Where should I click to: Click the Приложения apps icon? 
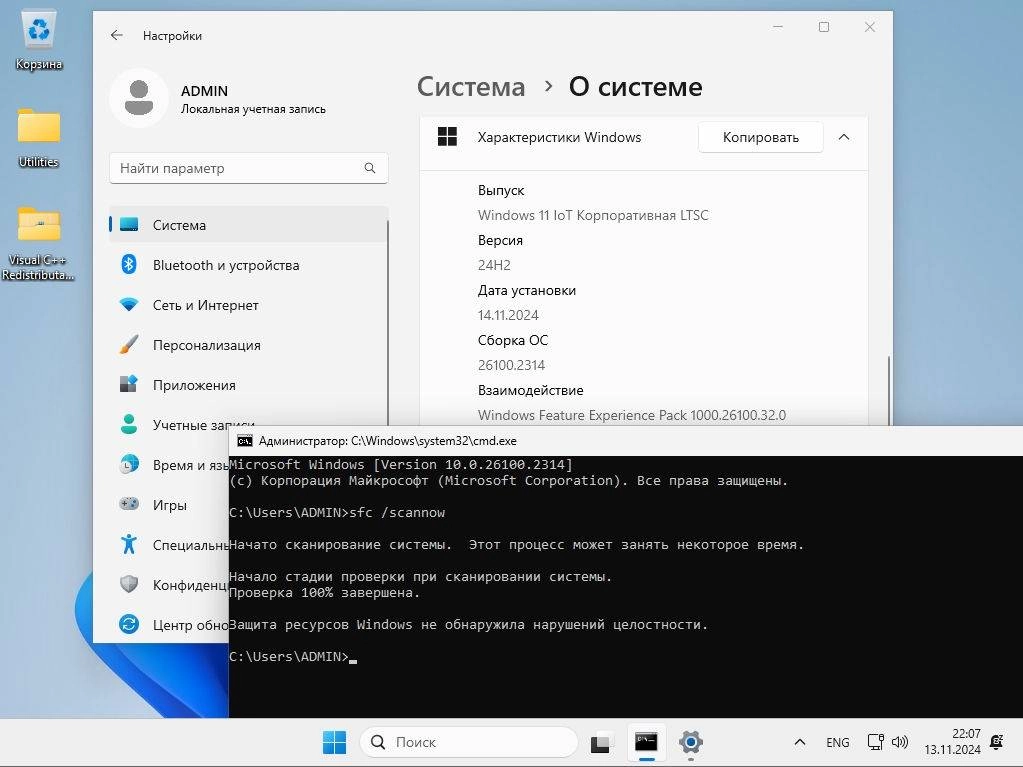pyautogui.click(x=129, y=384)
